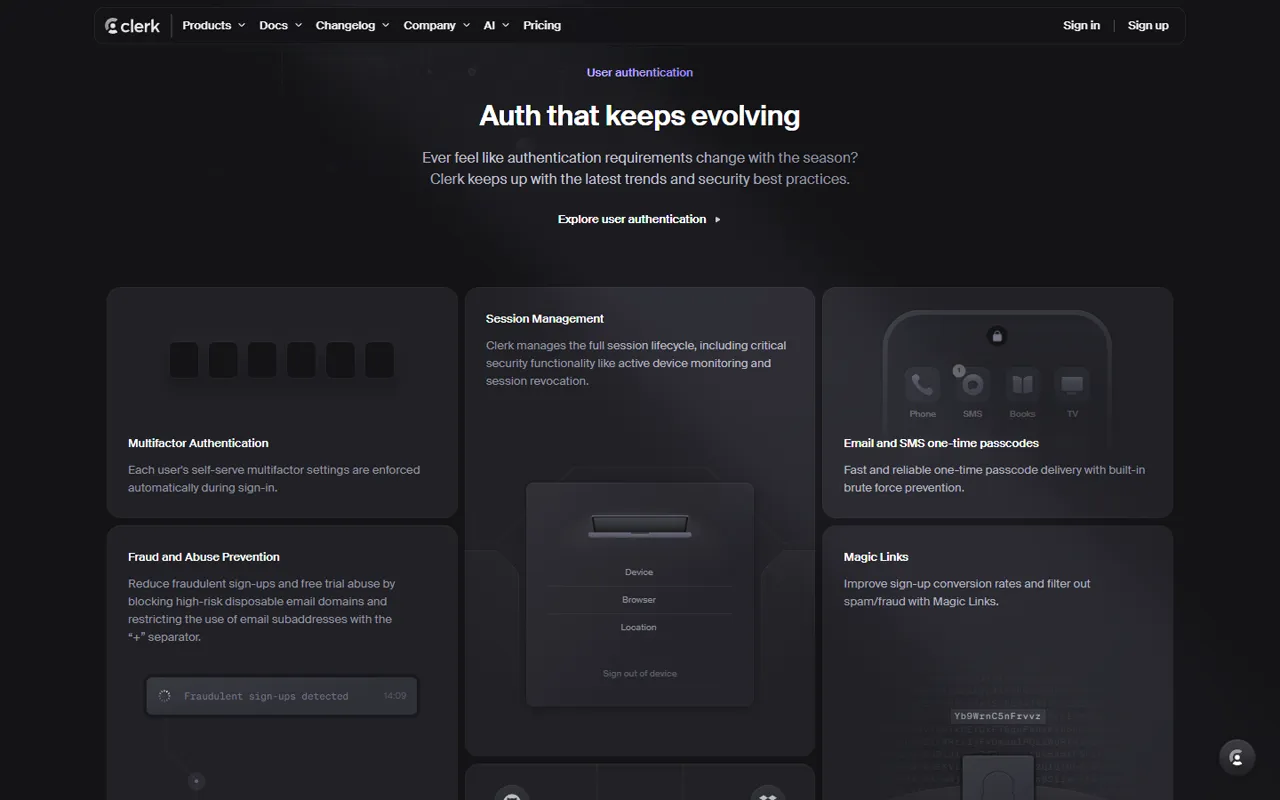Select the TV app icon
Screen dimensions: 1280x800
[1072, 385]
